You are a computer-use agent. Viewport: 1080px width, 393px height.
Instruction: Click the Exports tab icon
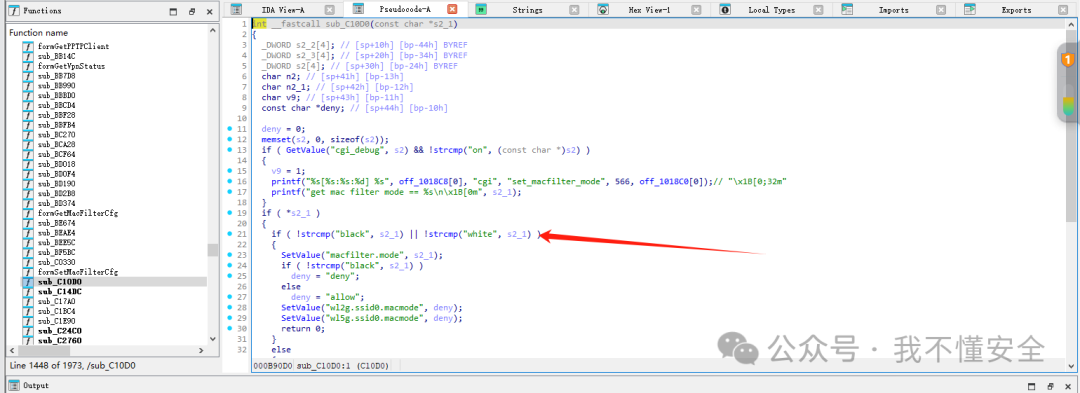970,10
